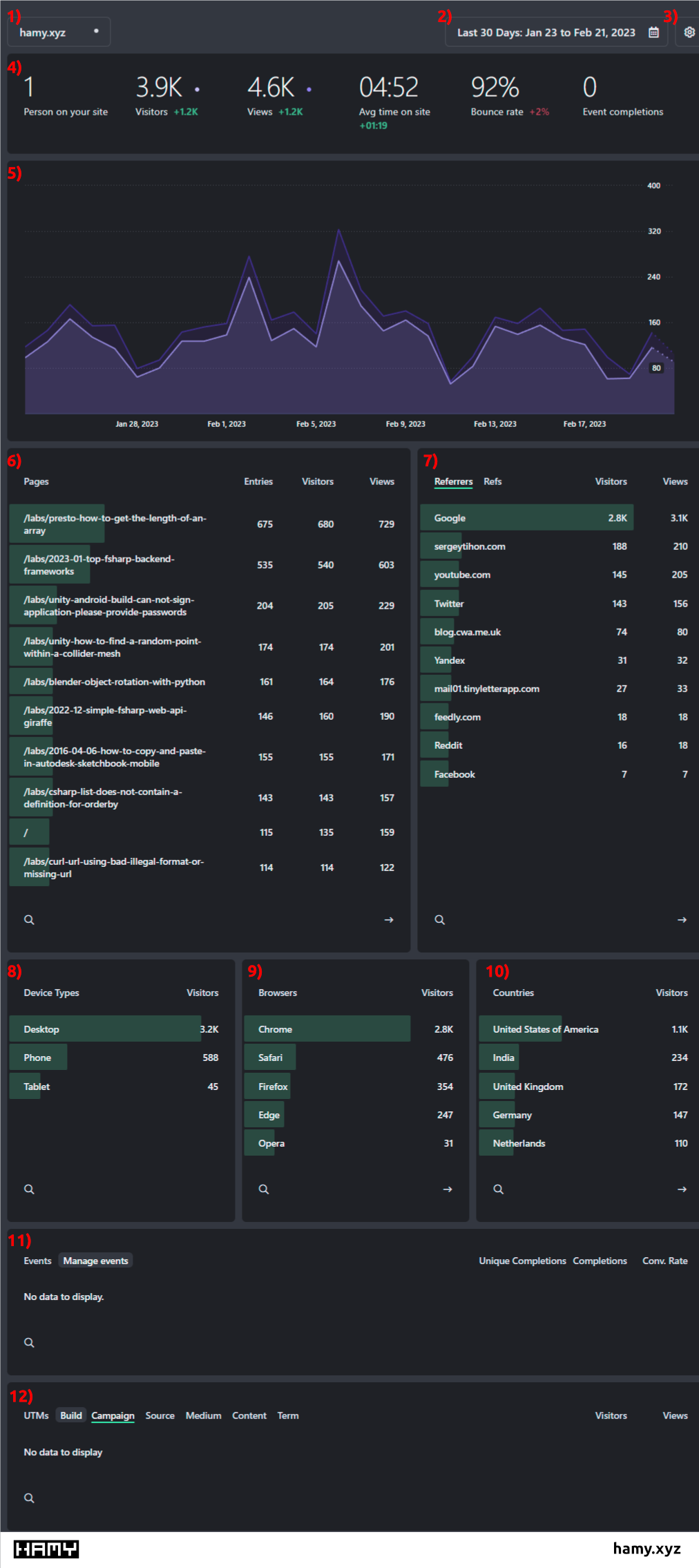699x1568 pixels.
Task: Switch to the Referrers tab
Action: (x=453, y=481)
